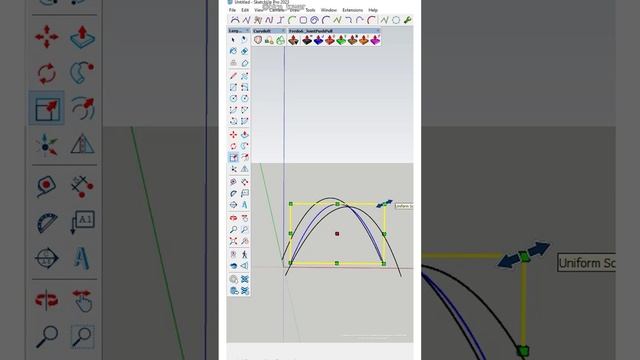640x360 pixels.
Task: Close the Curviloft toolbar
Action: 283,31
